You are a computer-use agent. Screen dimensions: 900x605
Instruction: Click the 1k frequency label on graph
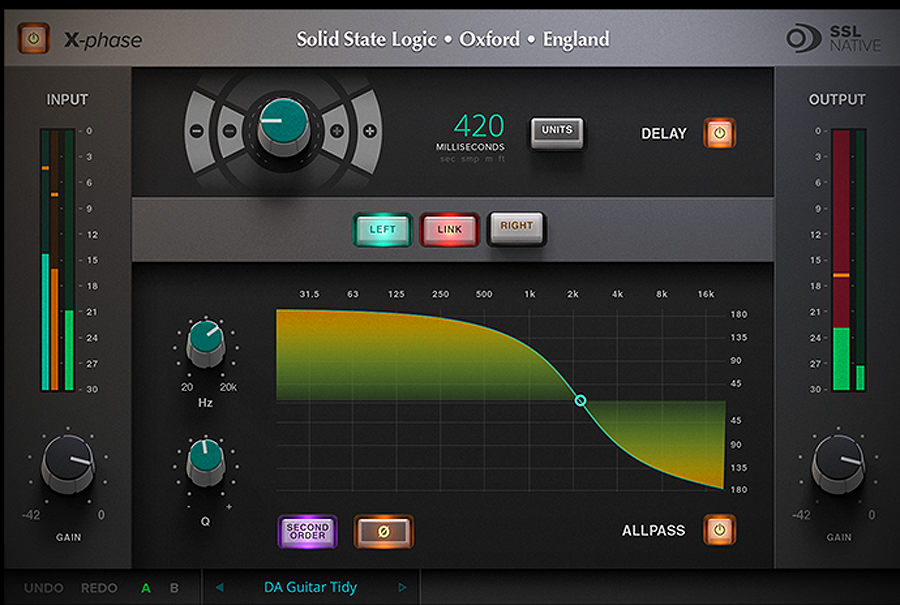tap(529, 294)
